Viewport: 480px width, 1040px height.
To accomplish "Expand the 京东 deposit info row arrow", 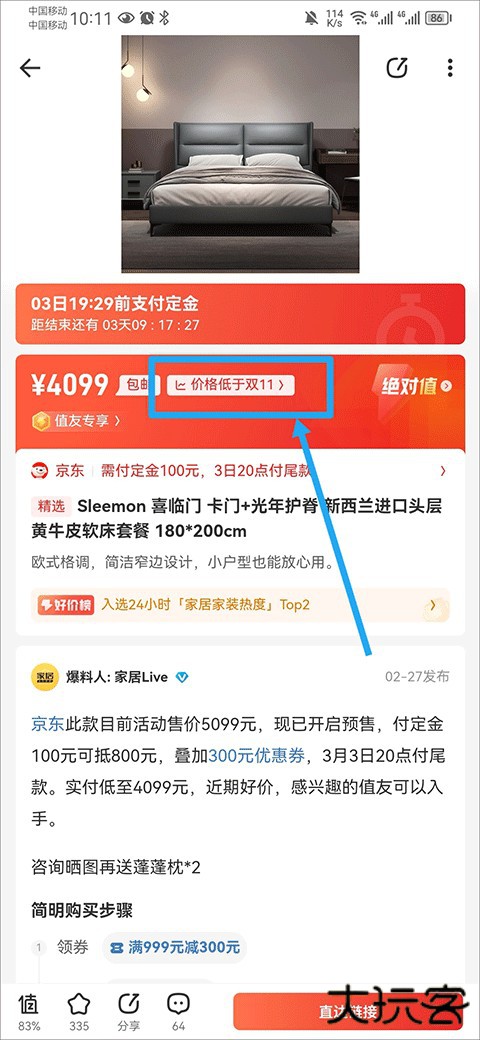I will [x=443, y=471].
